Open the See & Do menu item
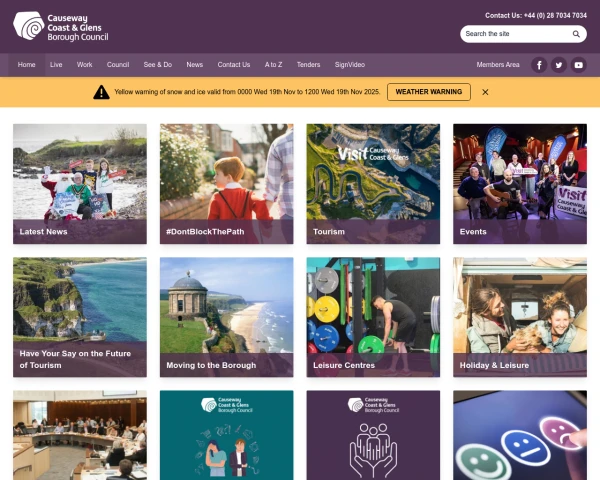This screenshot has width=600, height=480. click(158, 65)
